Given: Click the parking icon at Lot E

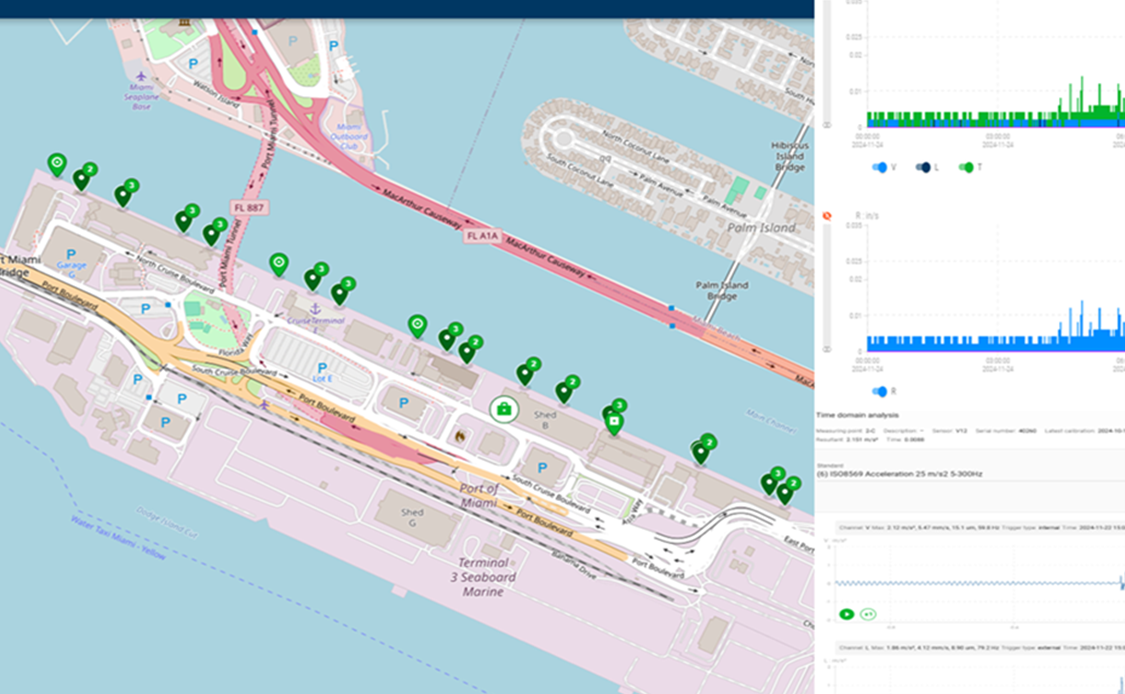Looking at the screenshot, I should point(323,368).
